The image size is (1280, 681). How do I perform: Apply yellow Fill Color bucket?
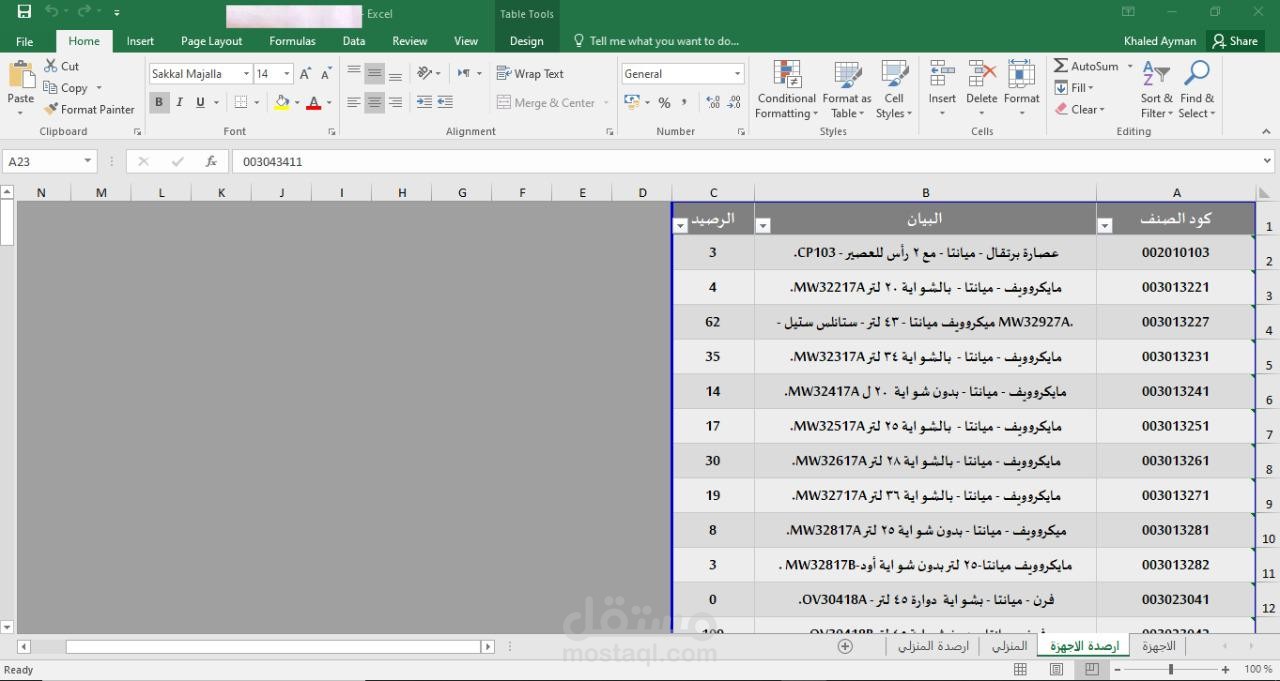pos(282,102)
